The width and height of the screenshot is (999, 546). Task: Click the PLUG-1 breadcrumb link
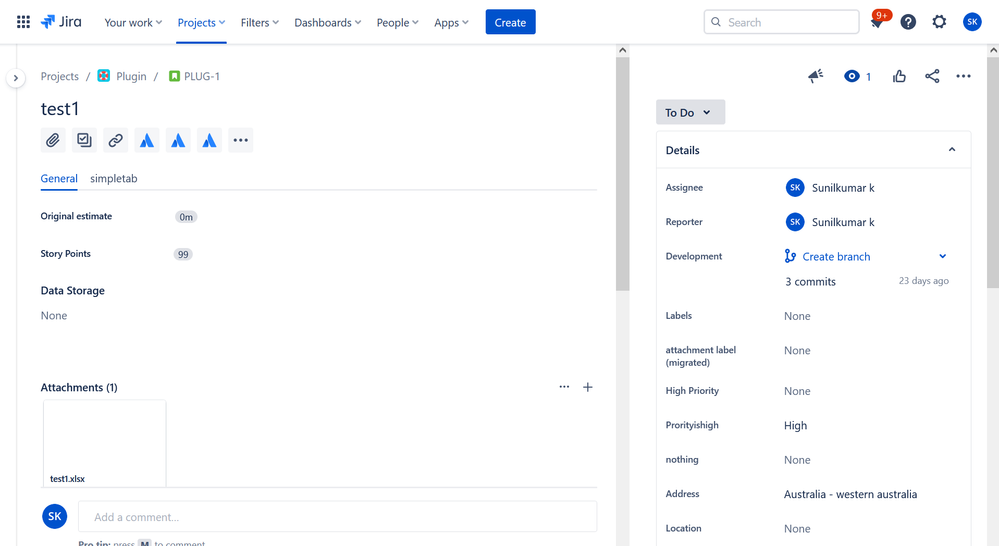coord(202,76)
